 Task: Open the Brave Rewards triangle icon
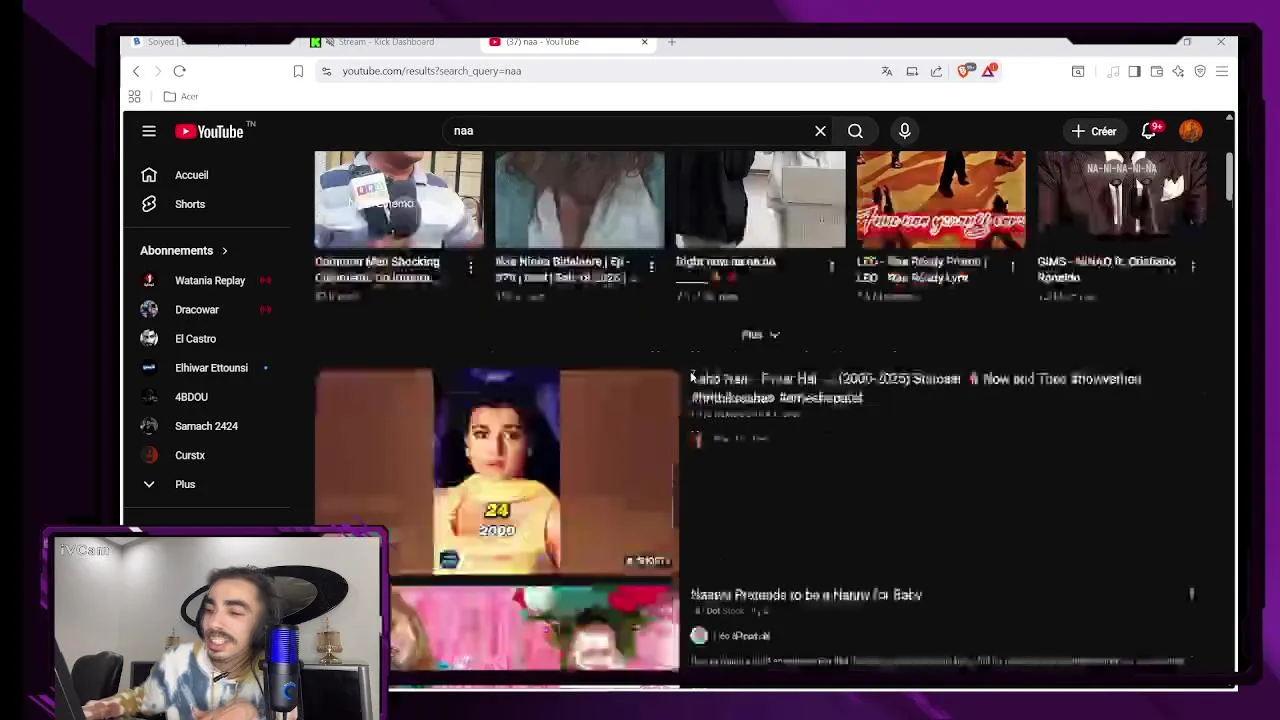coord(989,71)
